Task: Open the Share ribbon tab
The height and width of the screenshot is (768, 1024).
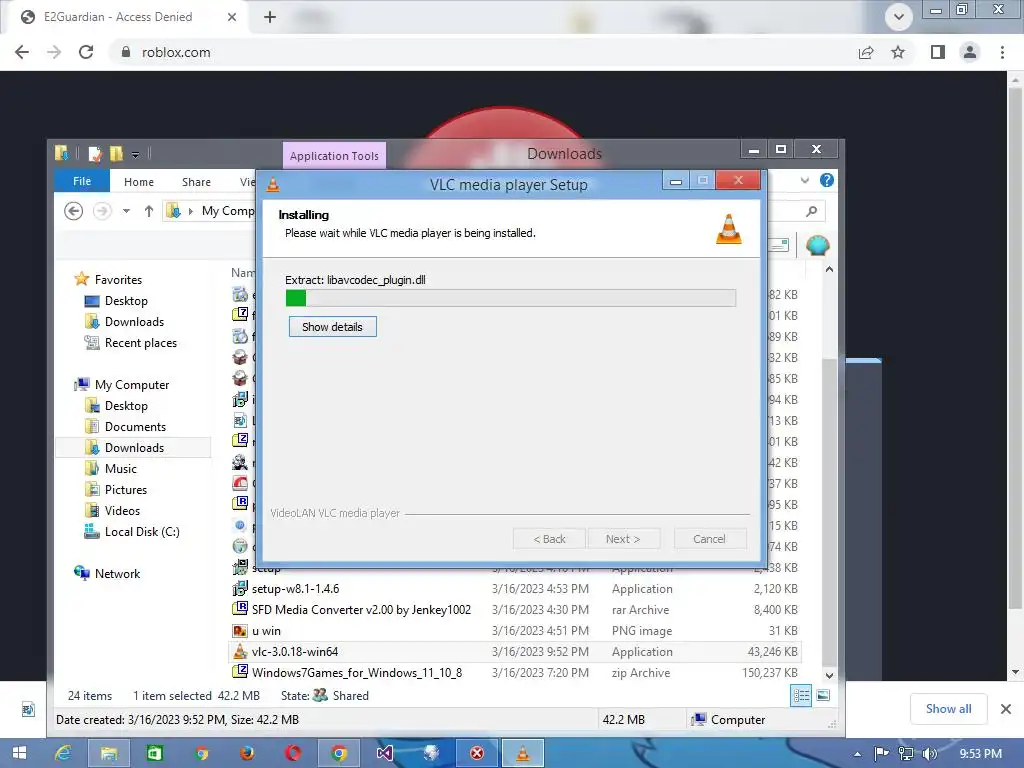Action: pyautogui.click(x=196, y=182)
